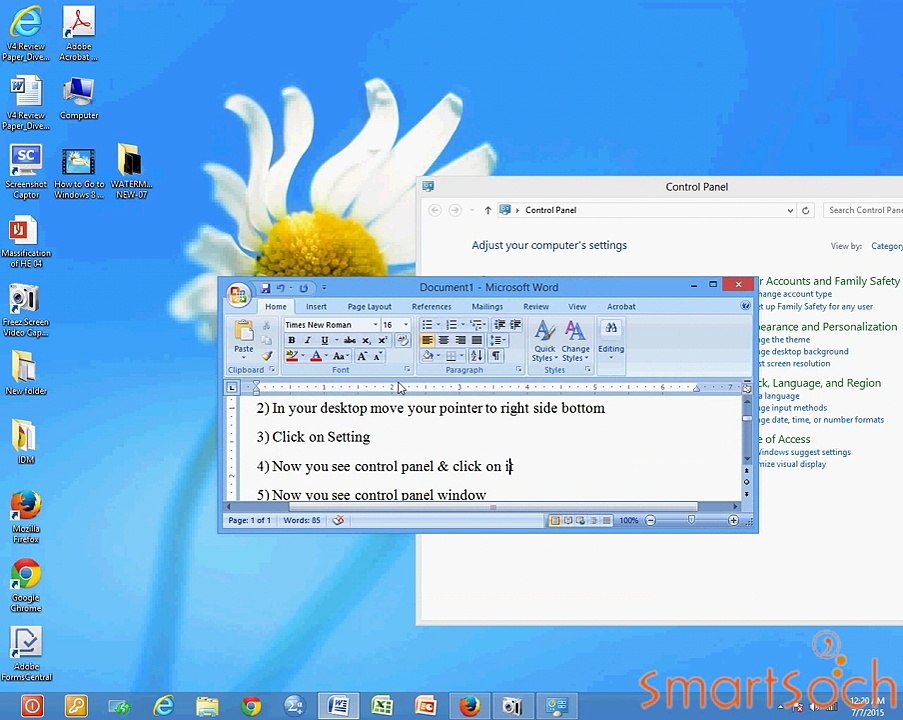
Task: Click Control Panel Up arrow button
Action: pyautogui.click(x=488, y=210)
